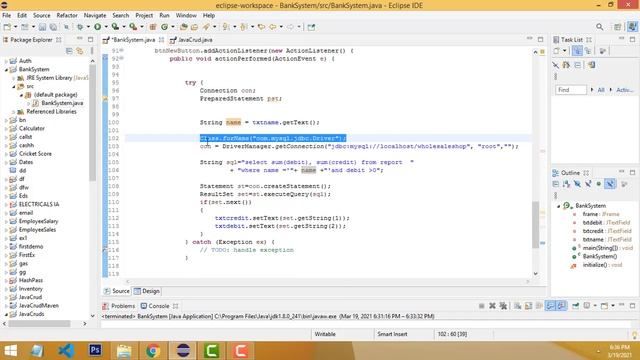Click the New Java Class icon
This screenshot has width=640, height=360.
164,27
